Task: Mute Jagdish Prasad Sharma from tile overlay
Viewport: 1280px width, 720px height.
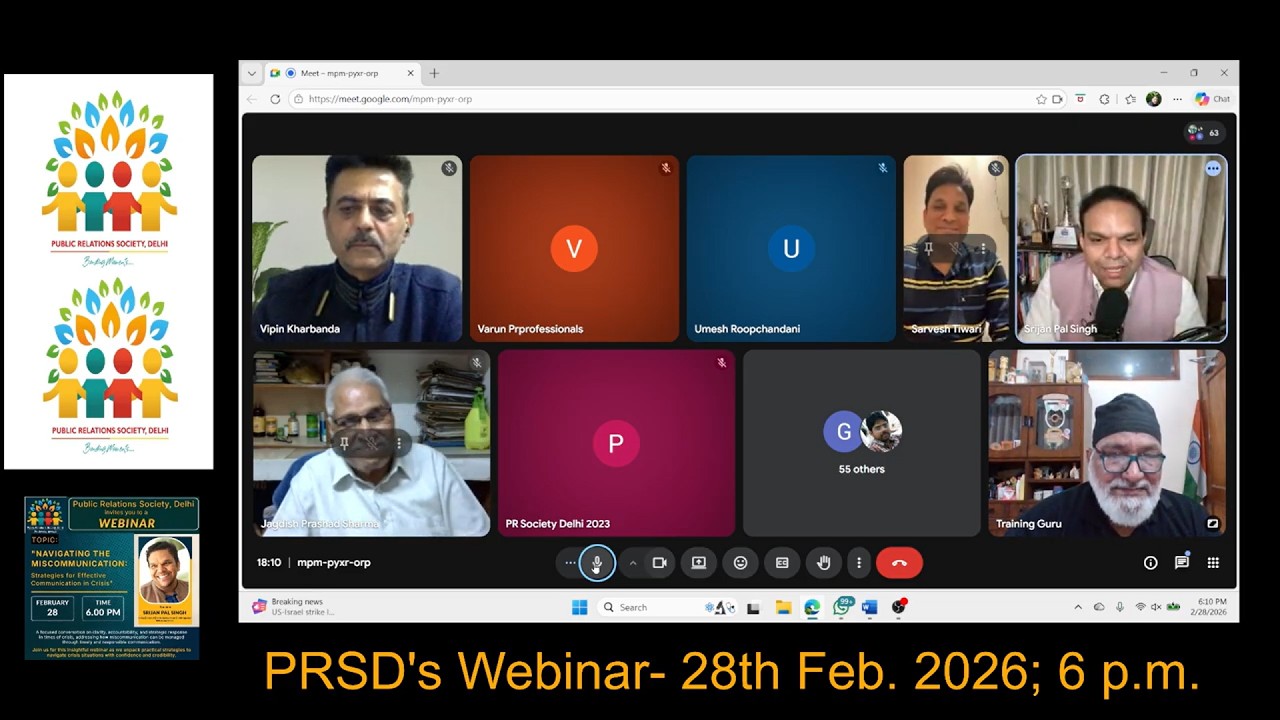Action: click(371, 443)
